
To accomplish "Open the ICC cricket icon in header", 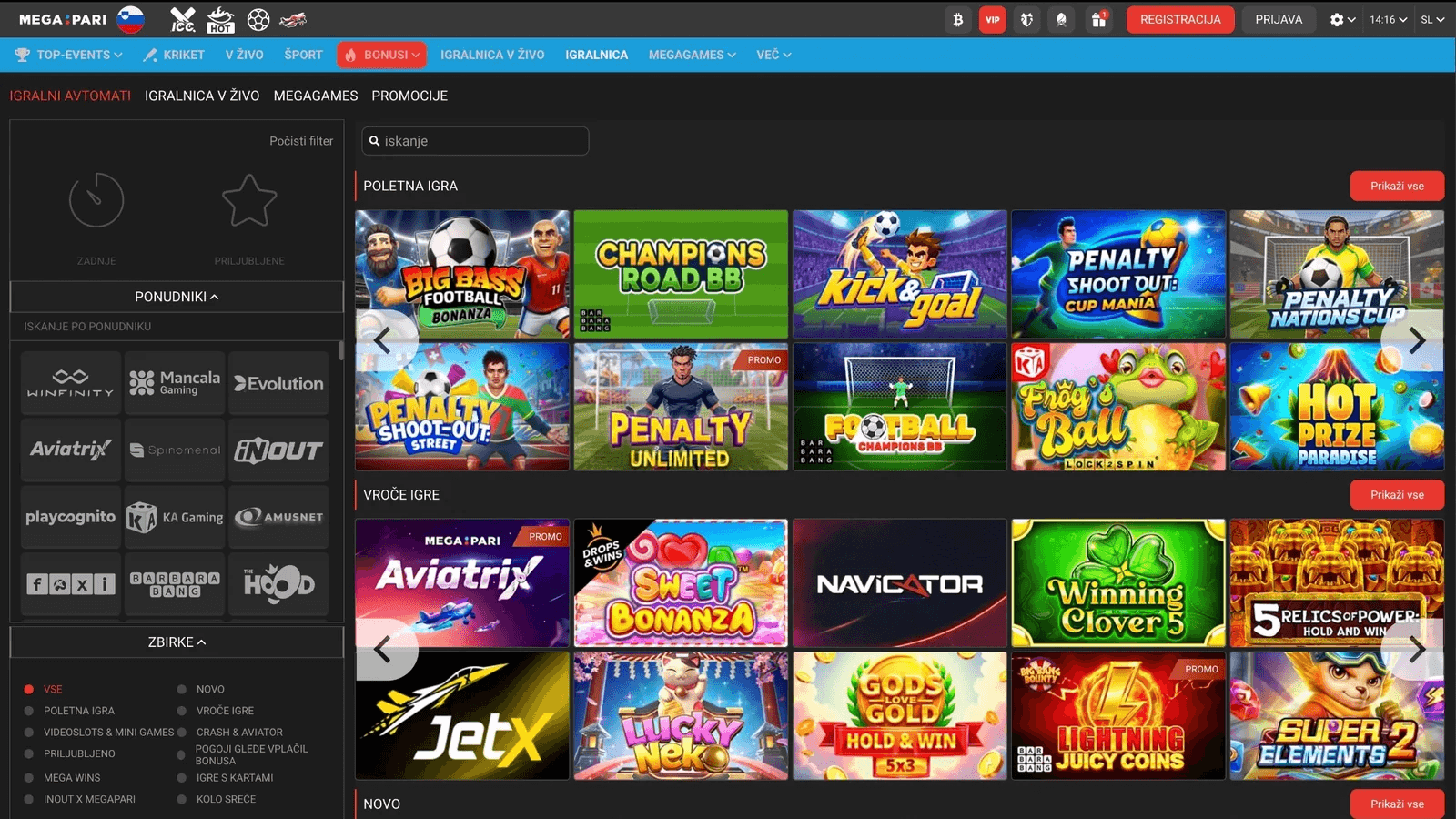I will [x=183, y=19].
